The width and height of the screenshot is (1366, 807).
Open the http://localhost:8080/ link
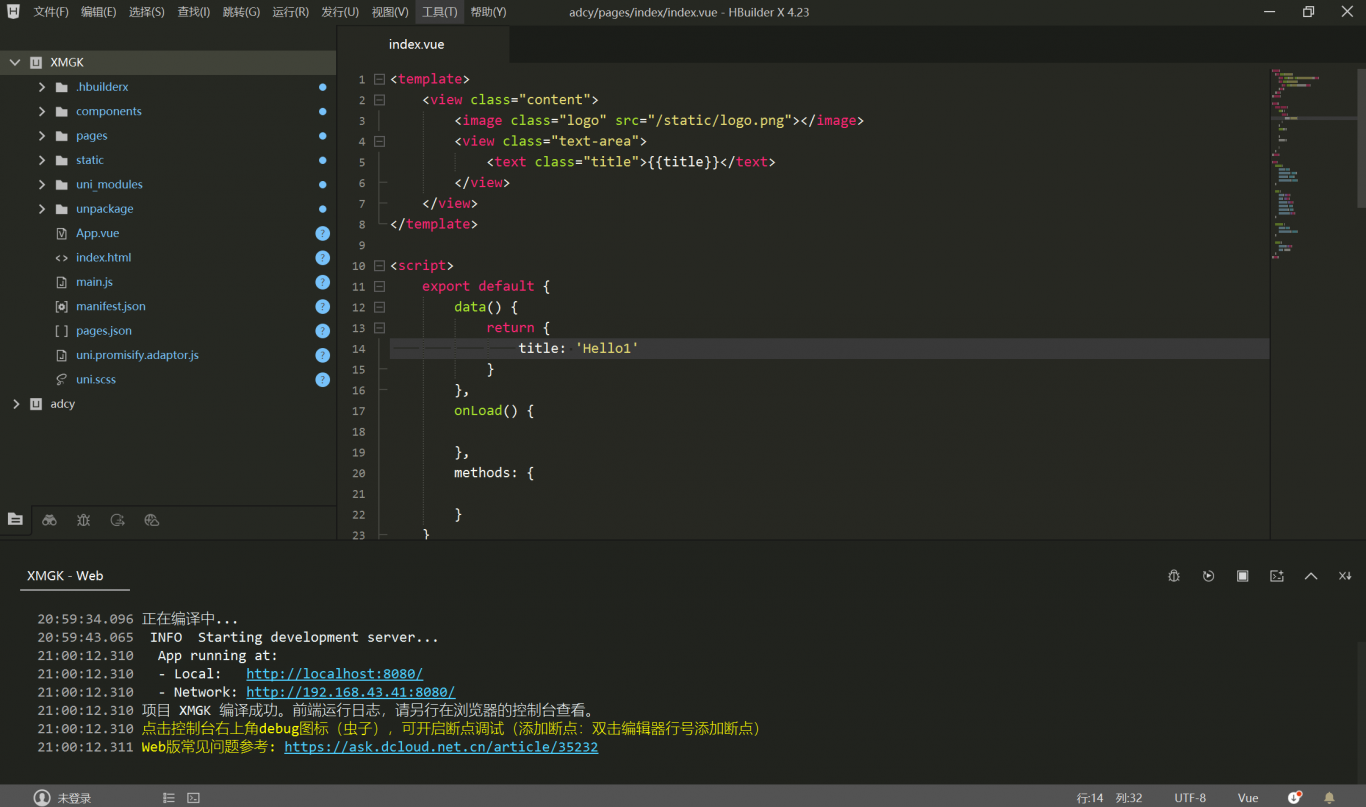tap(335, 674)
